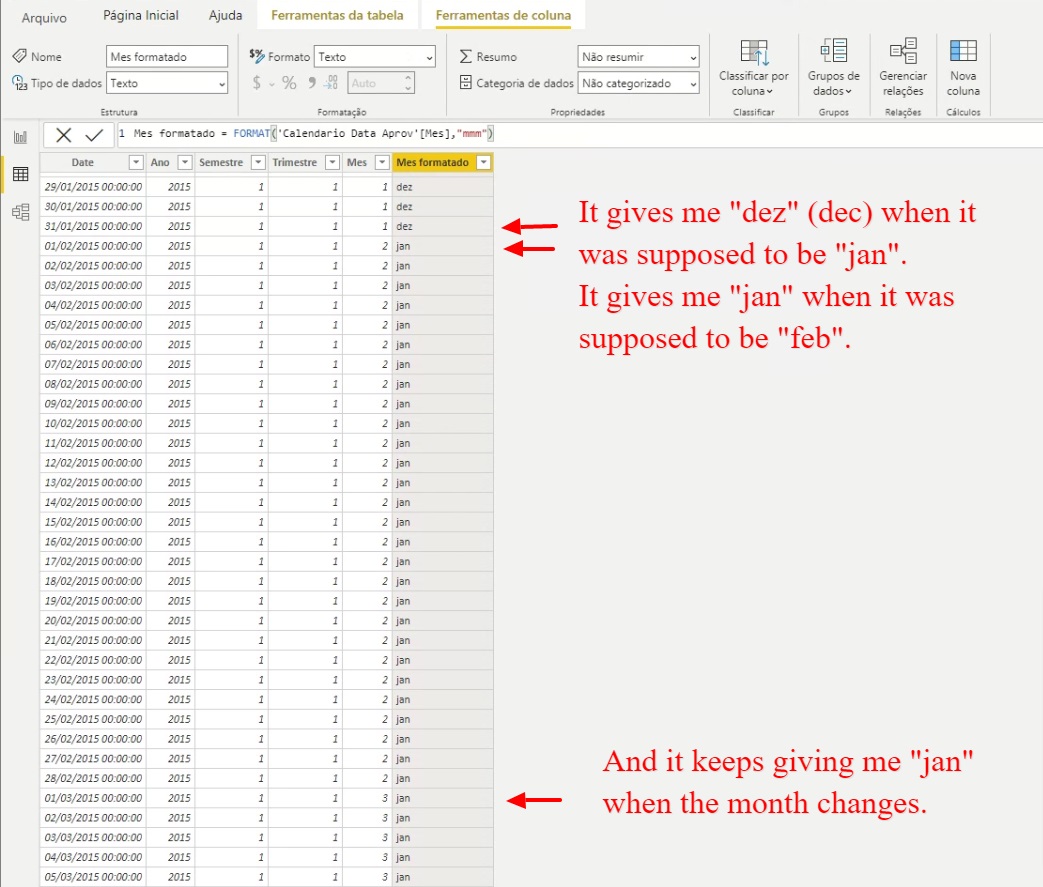
Task: Click the Nome tag icon
Action: [x=20, y=56]
